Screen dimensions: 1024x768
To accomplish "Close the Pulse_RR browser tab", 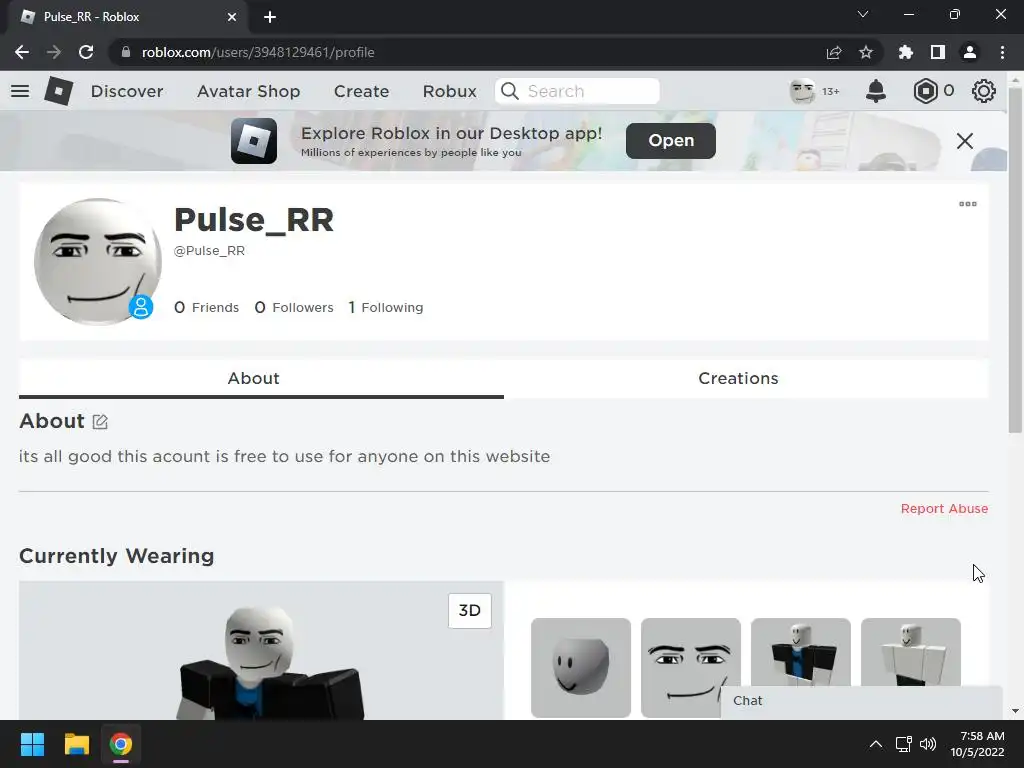I will (x=232, y=17).
